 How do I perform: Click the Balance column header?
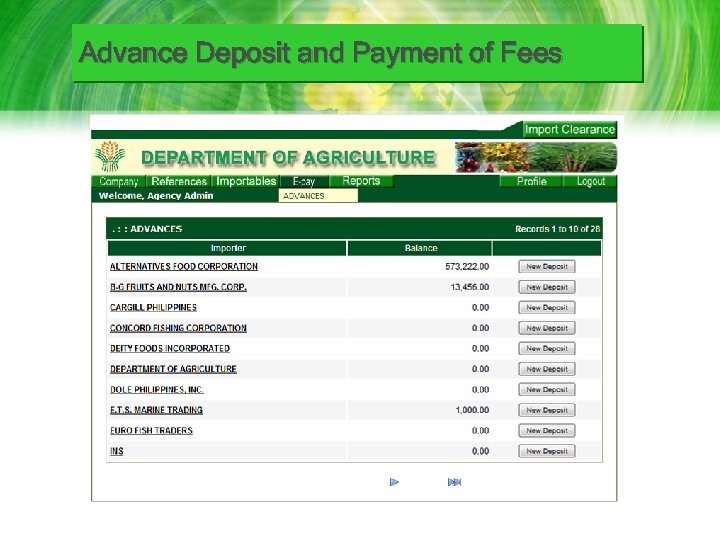coord(420,248)
